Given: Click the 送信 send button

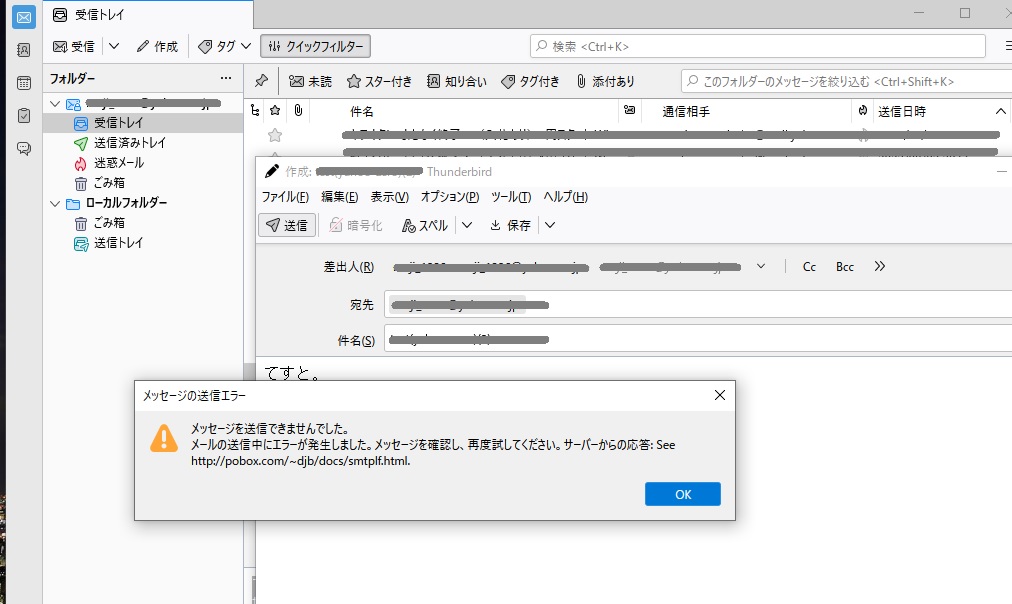Looking at the screenshot, I should tap(288, 225).
